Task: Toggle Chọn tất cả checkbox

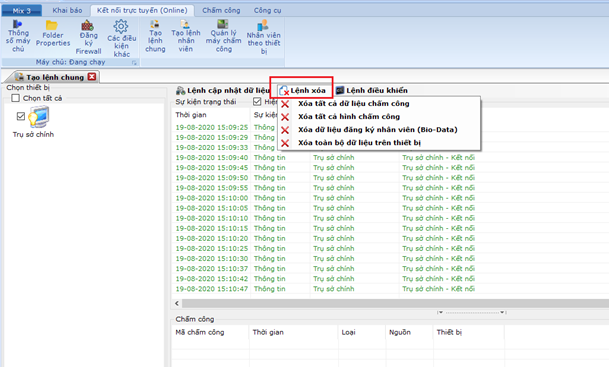Action: [x=16, y=98]
